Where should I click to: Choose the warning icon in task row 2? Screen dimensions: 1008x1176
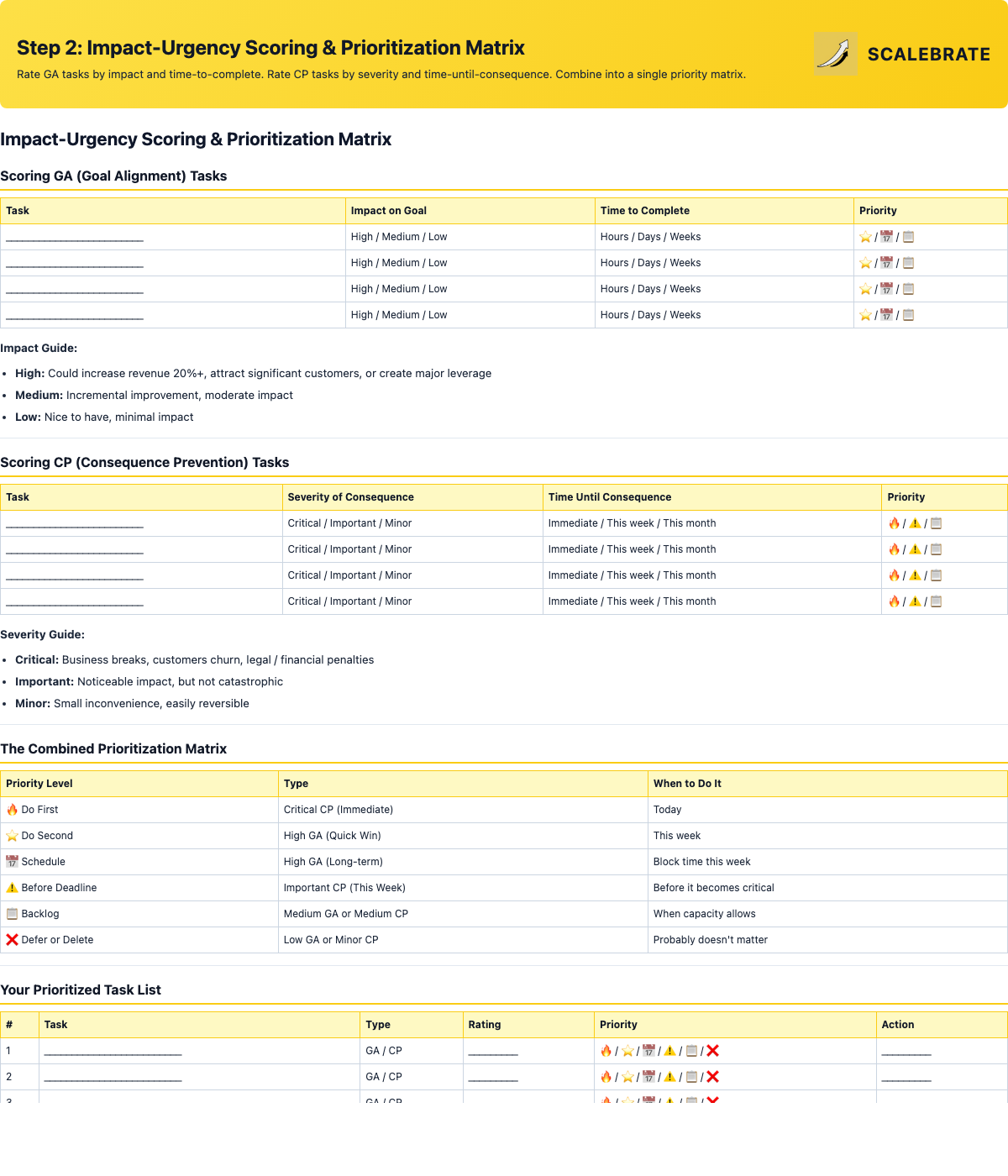click(x=669, y=1077)
